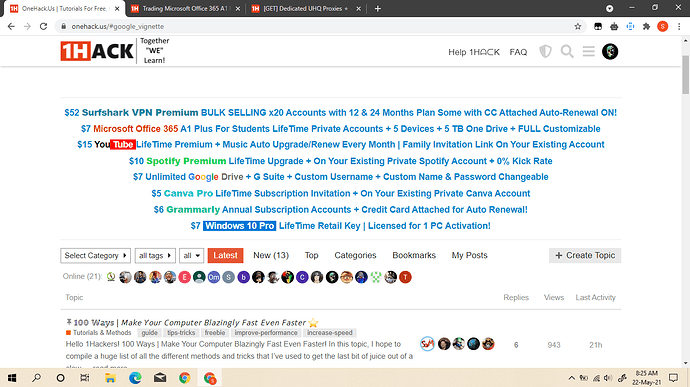Click the 'freebie' tag
Viewport: 690px width, 387px height.
tap(215, 333)
